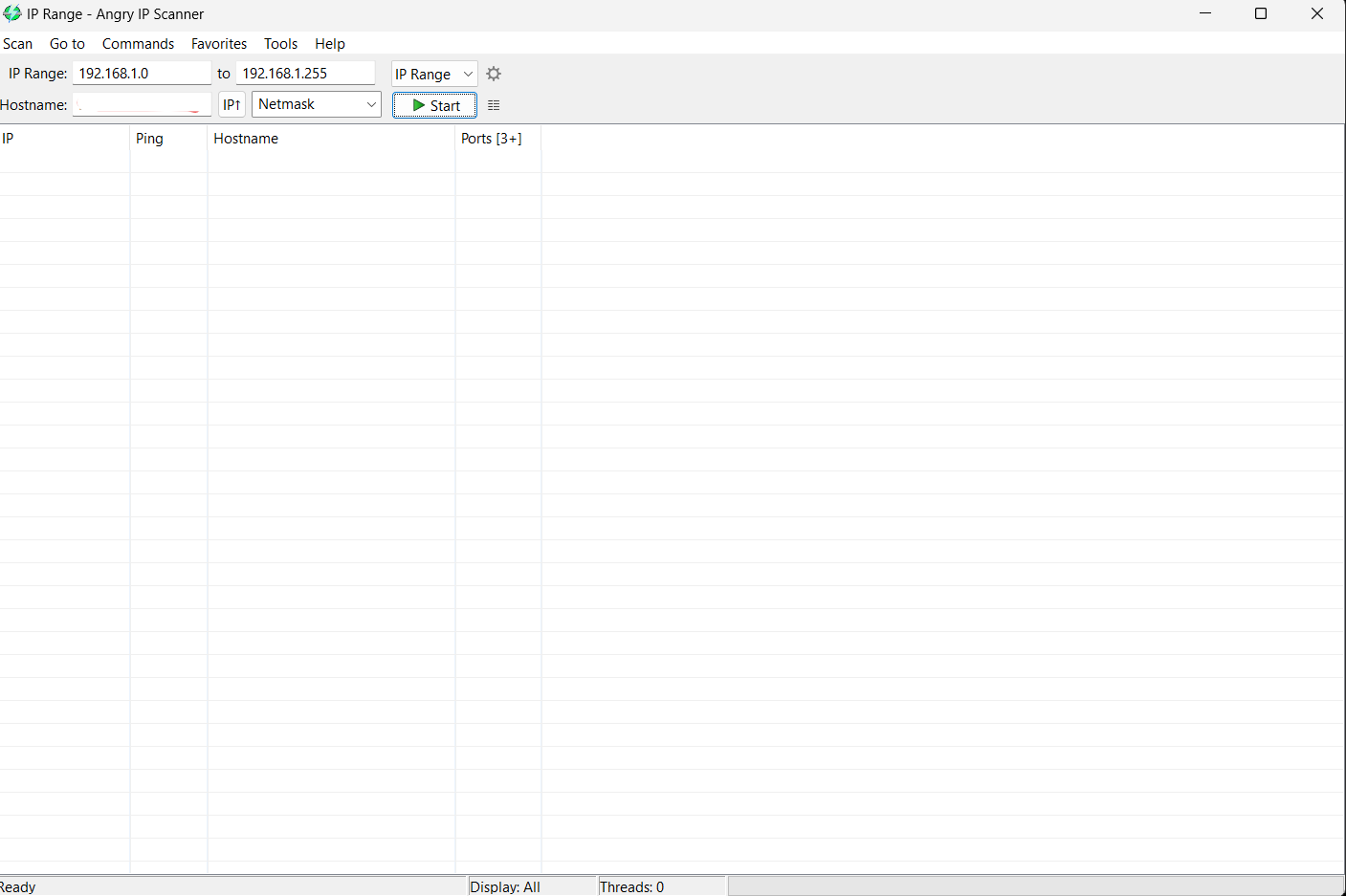Start the IP scan

[x=435, y=105]
